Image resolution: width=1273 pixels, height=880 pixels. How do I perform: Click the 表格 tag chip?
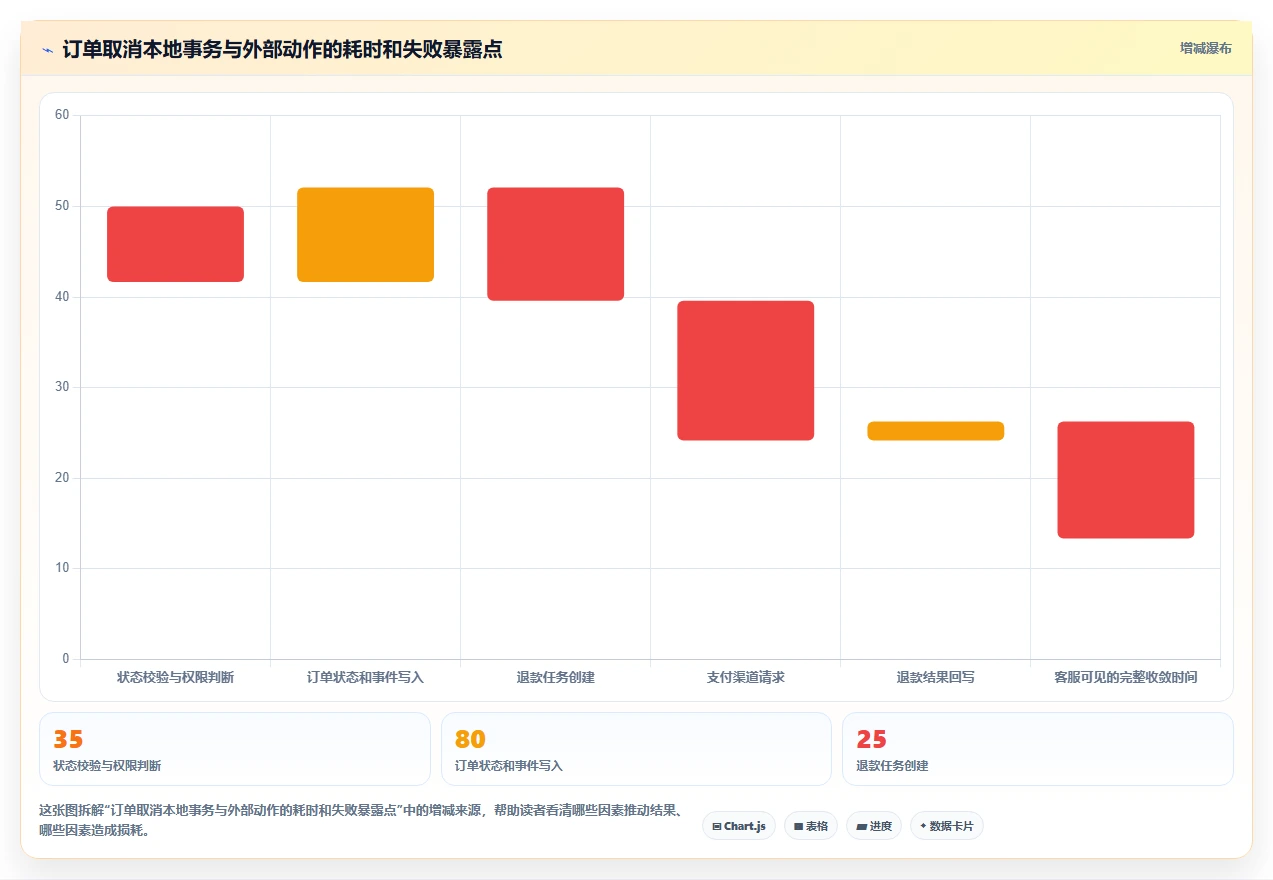(x=811, y=826)
